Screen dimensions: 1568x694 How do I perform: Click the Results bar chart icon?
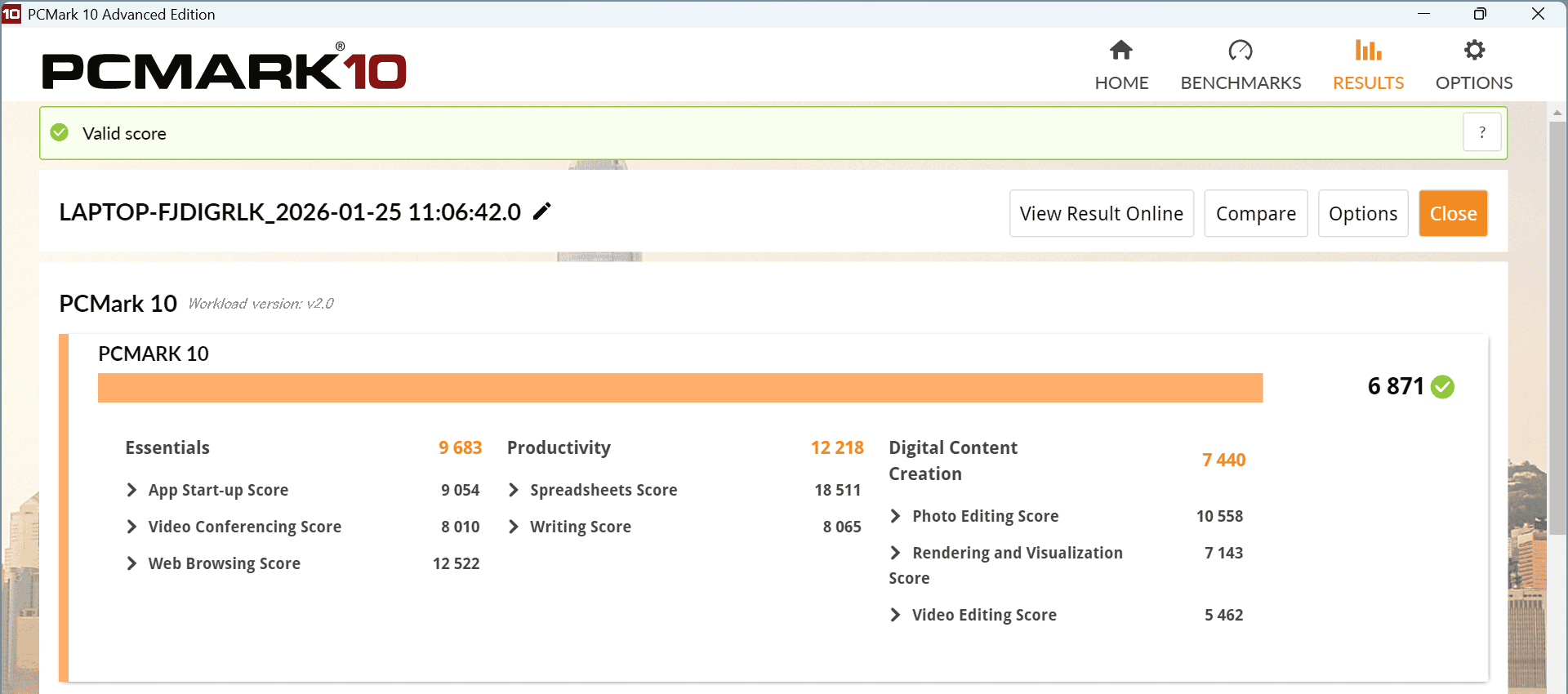coord(1368,51)
